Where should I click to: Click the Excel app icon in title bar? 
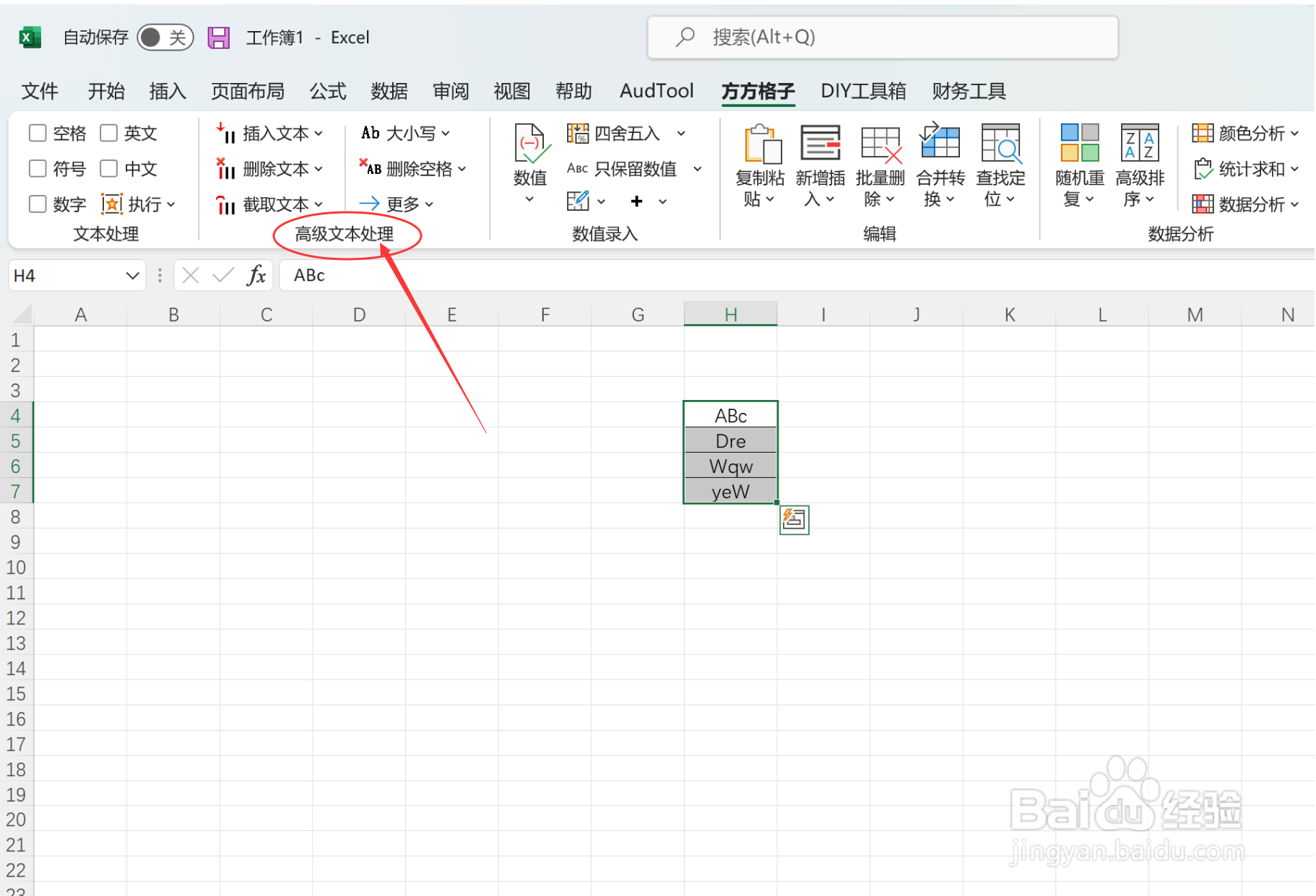coord(30,38)
